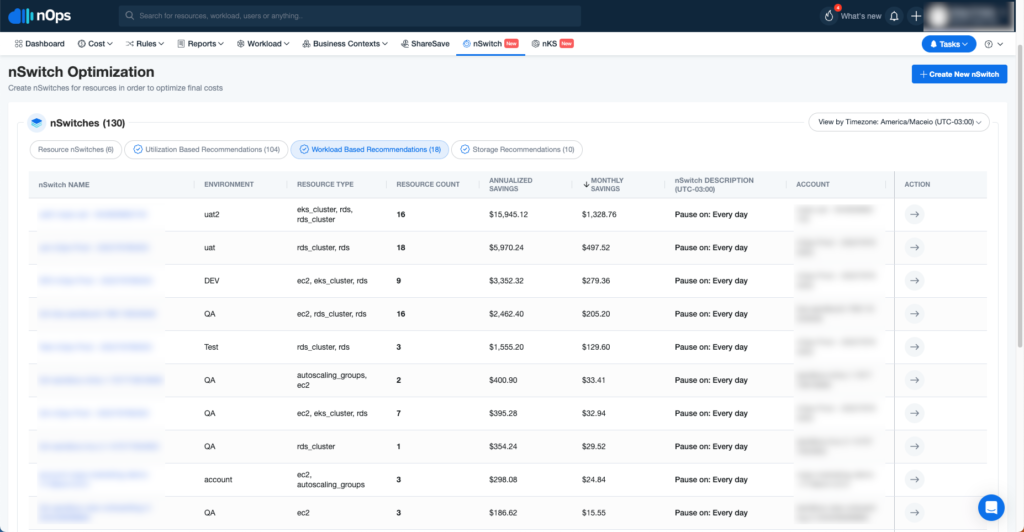Open the DEV row nSwitch name link
Viewport: 1024px width, 532px height.
point(95,281)
